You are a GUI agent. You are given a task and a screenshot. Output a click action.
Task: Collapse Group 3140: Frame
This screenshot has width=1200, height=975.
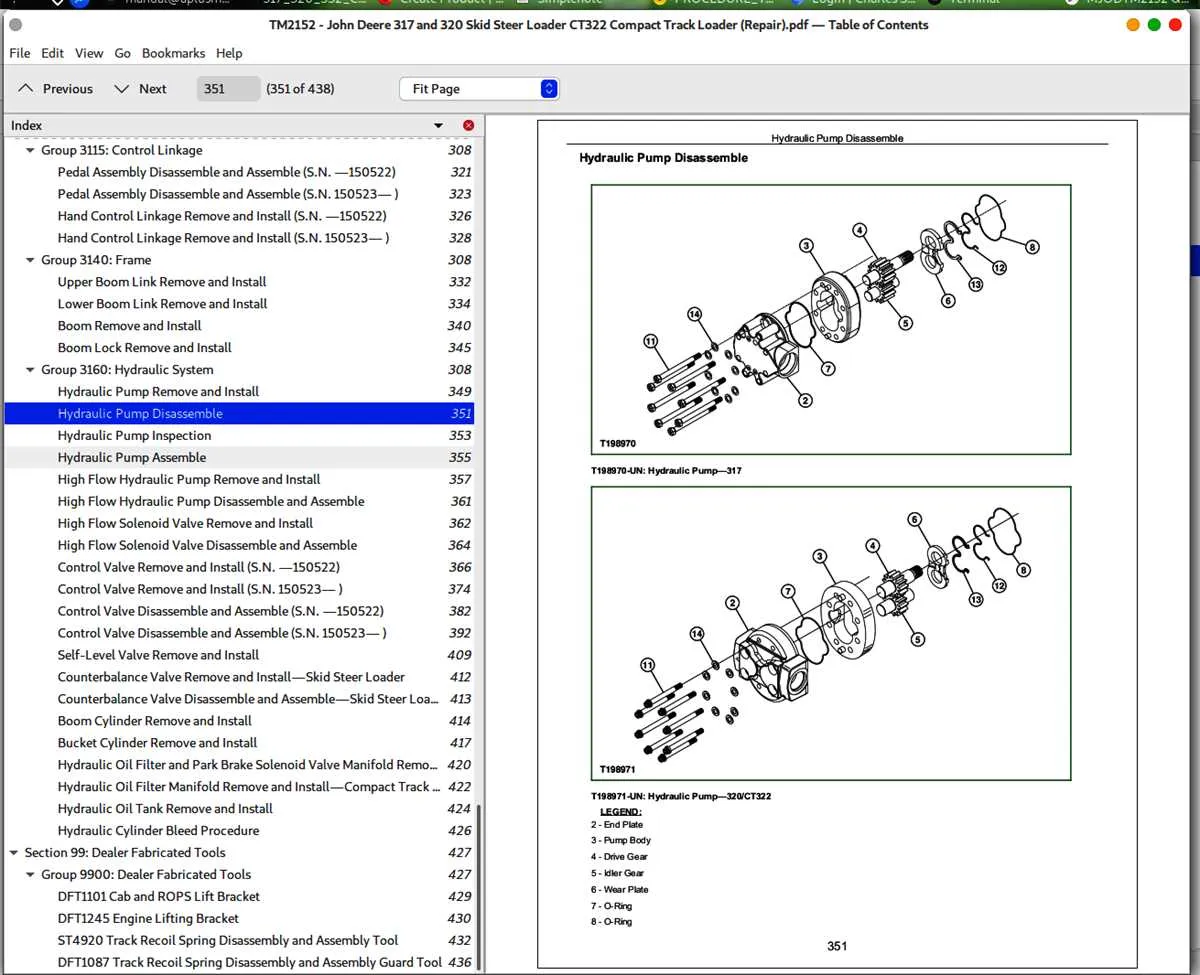[x=30, y=260]
